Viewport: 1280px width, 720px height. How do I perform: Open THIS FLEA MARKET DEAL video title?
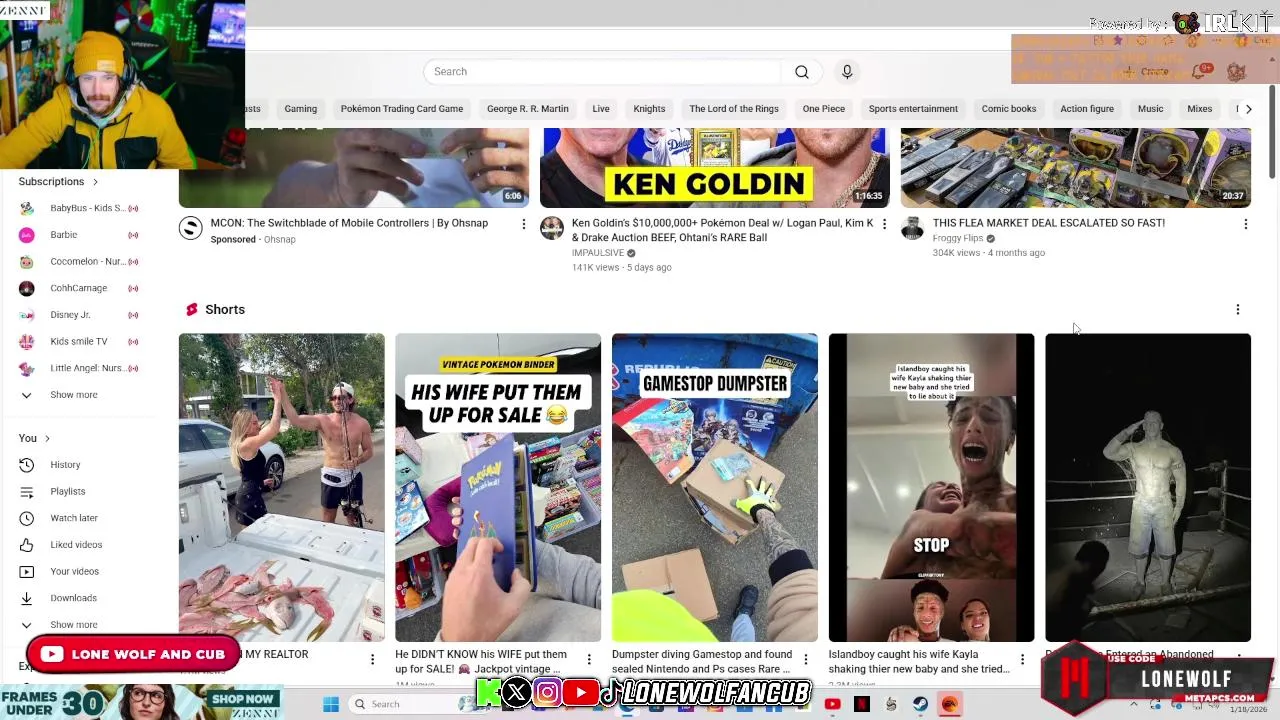[x=1048, y=223]
